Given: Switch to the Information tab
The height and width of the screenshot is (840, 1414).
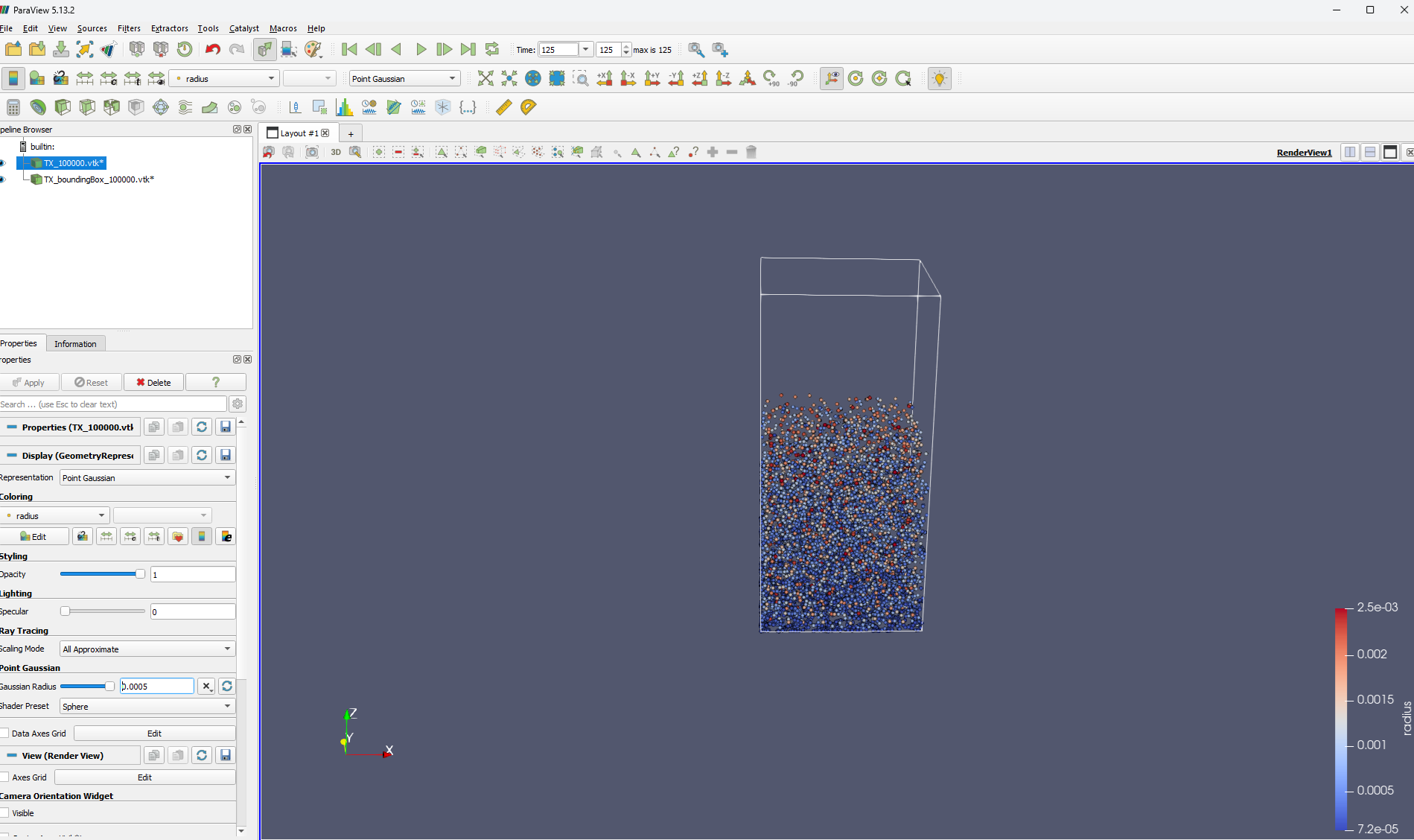Looking at the screenshot, I should point(75,343).
